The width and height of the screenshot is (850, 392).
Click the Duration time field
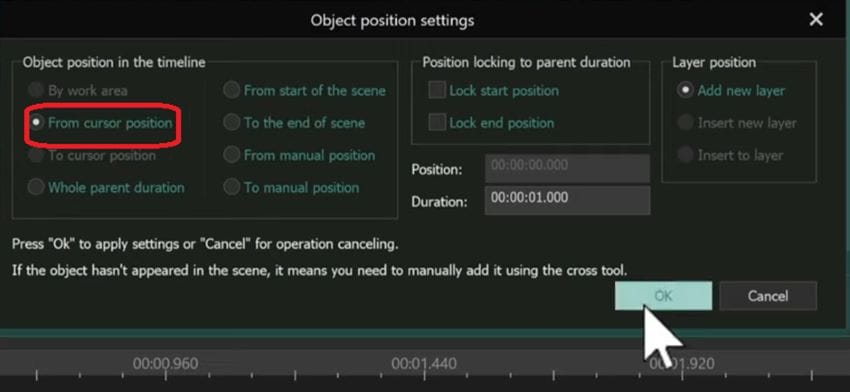click(x=567, y=200)
